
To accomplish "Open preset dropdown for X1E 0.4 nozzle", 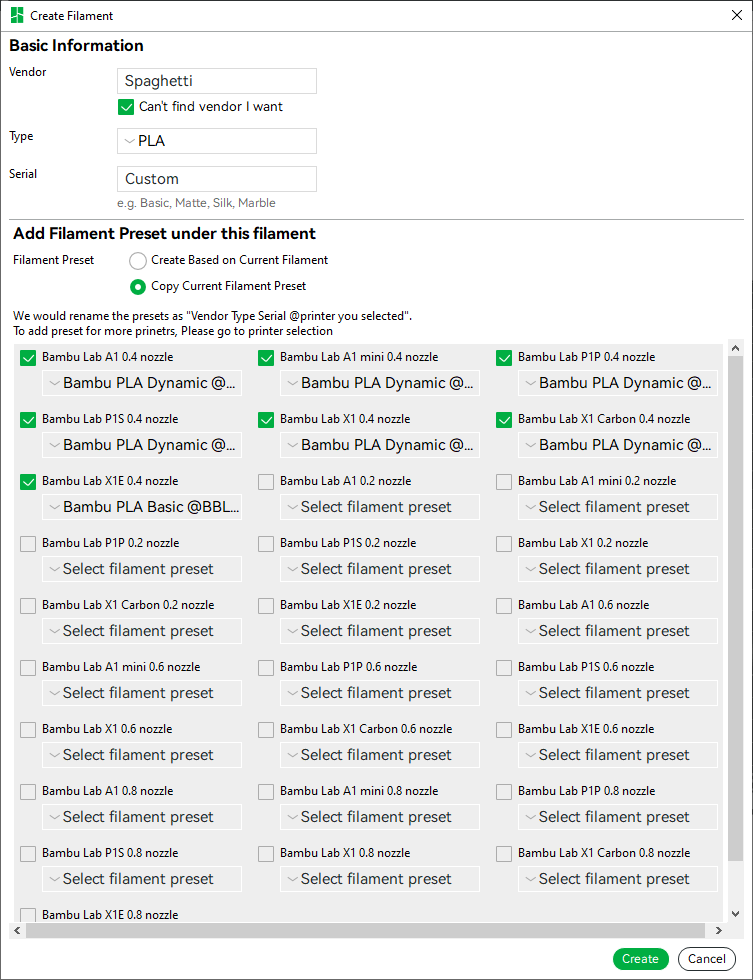I will click(142, 507).
